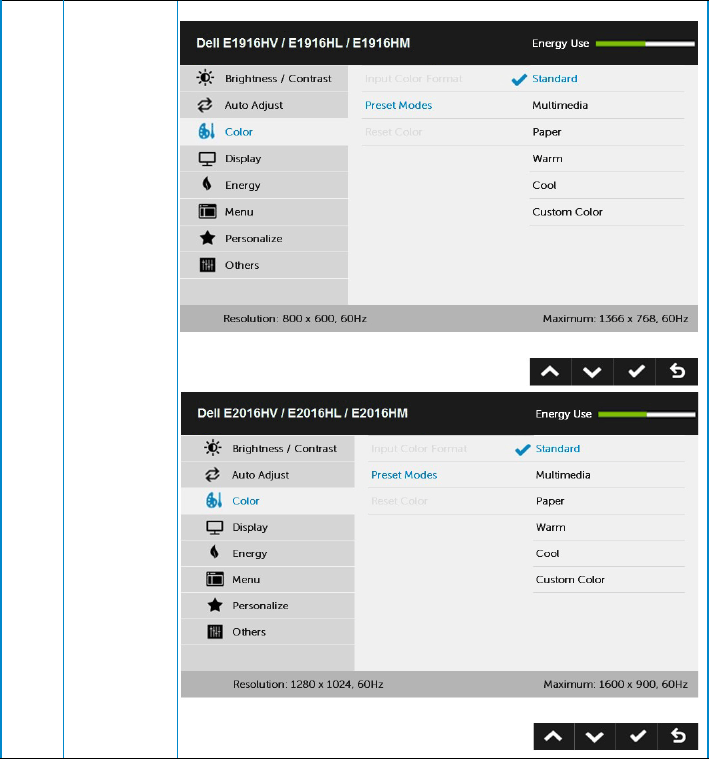Click 'Maximum: 1600 x 900, 60Hz' text
The width and height of the screenshot is (709, 759).
(x=615, y=684)
